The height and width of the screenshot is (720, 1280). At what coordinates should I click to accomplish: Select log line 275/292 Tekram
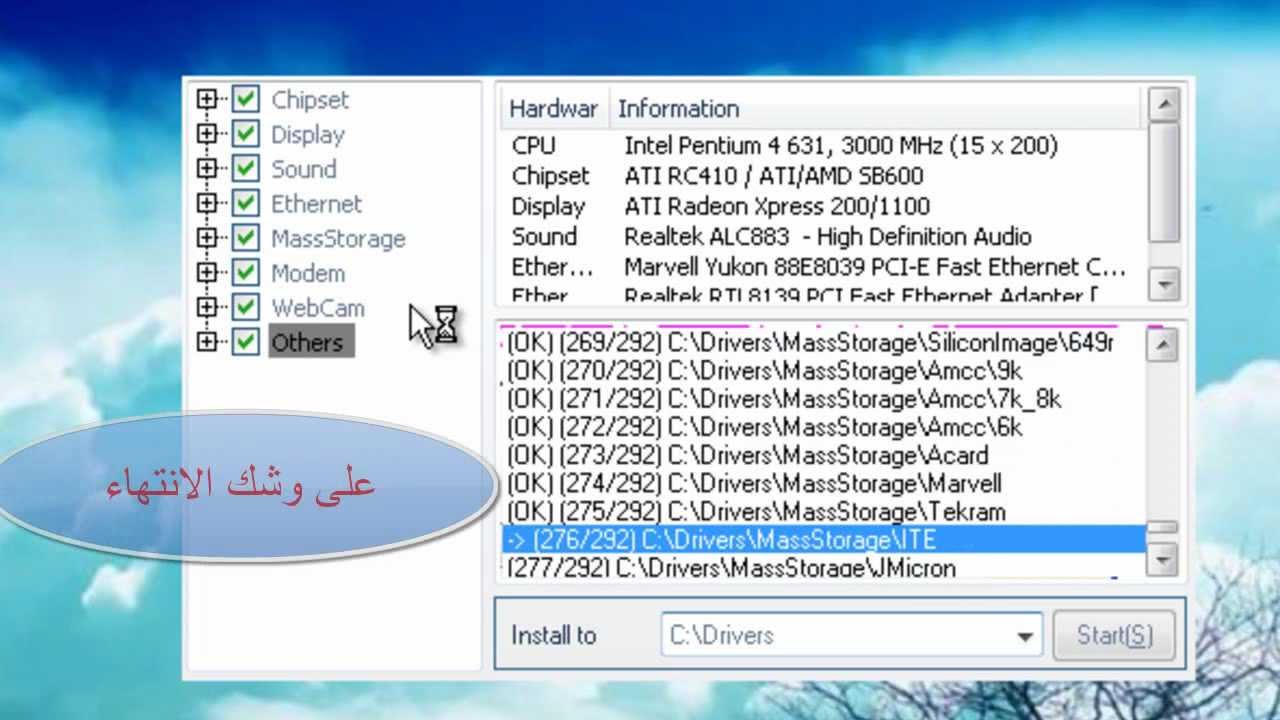click(823, 511)
